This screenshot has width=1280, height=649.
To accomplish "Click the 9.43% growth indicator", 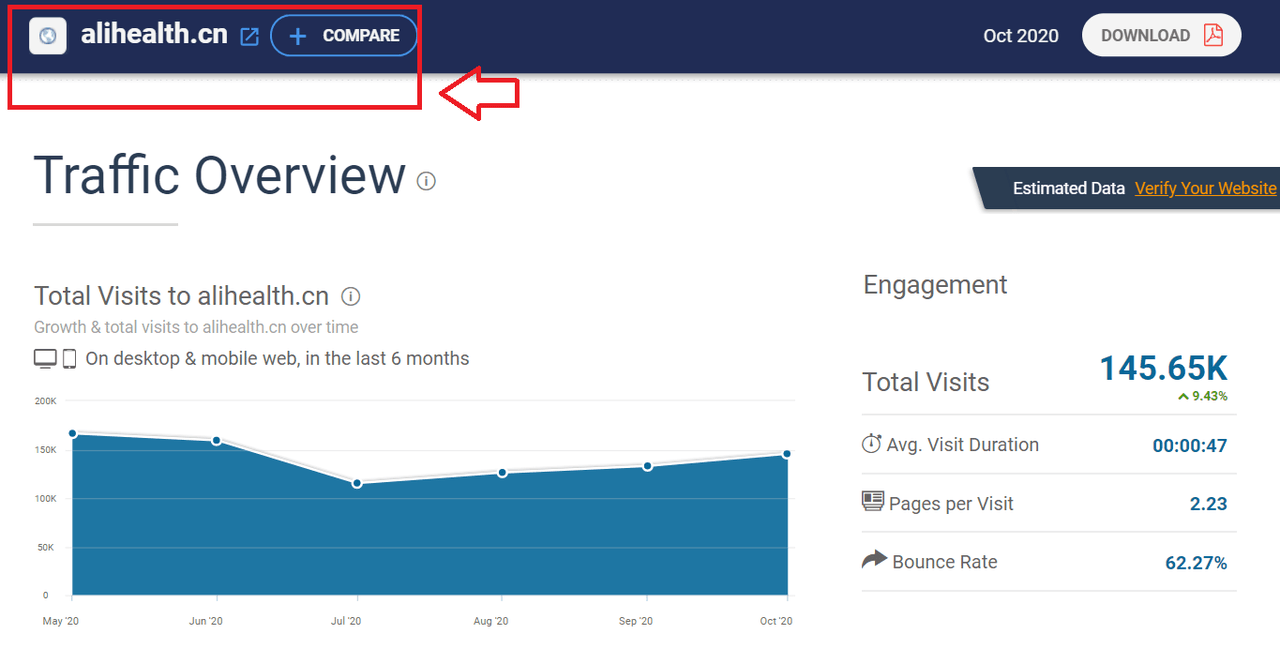I will tap(1203, 396).
